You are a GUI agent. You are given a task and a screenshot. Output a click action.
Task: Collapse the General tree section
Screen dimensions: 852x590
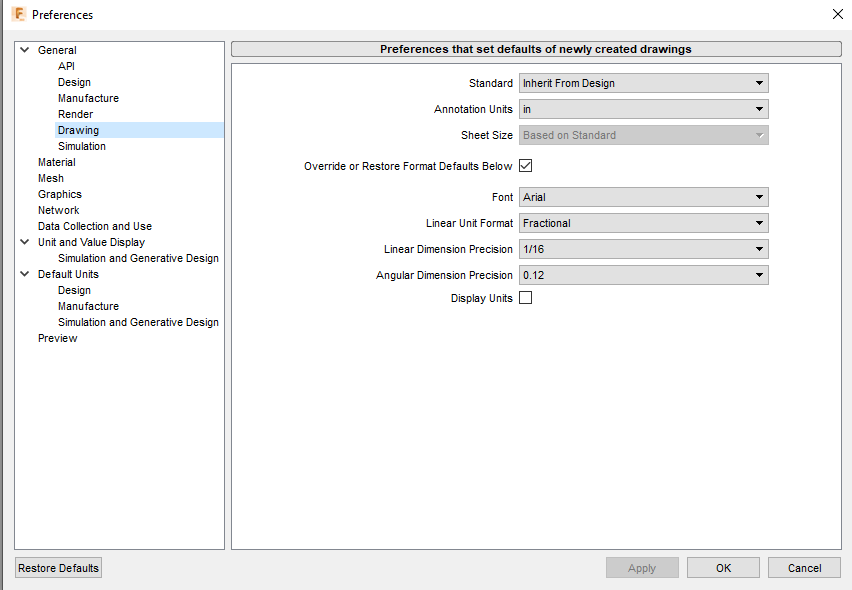pos(23,50)
